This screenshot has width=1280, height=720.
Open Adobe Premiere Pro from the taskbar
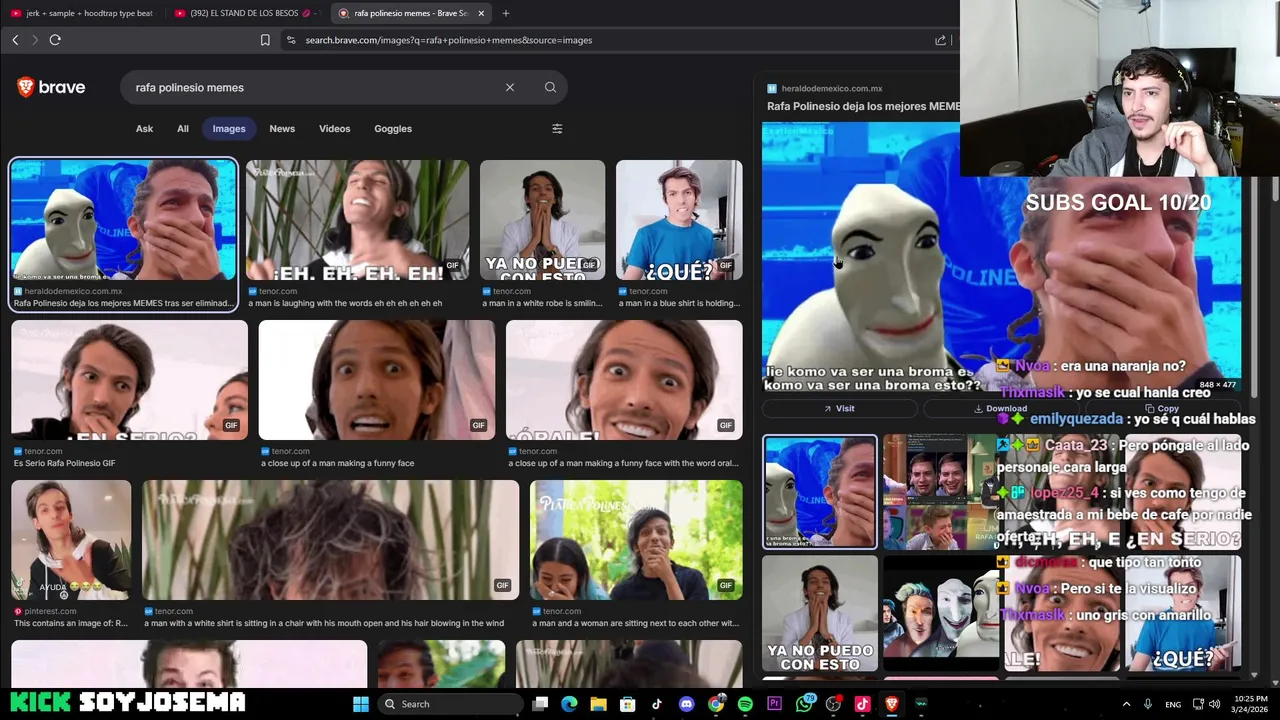(774, 704)
